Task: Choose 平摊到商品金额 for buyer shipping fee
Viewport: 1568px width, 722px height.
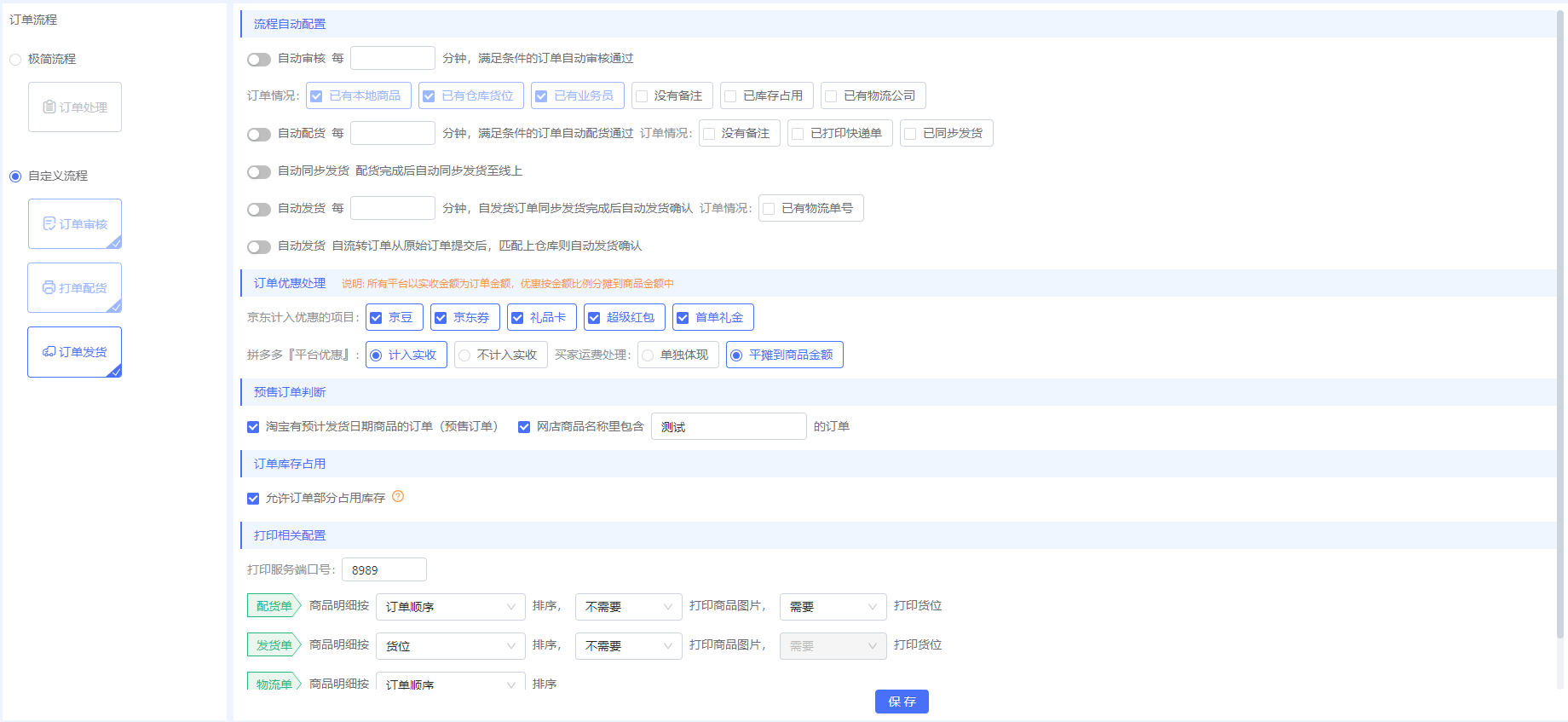Action: [736, 355]
